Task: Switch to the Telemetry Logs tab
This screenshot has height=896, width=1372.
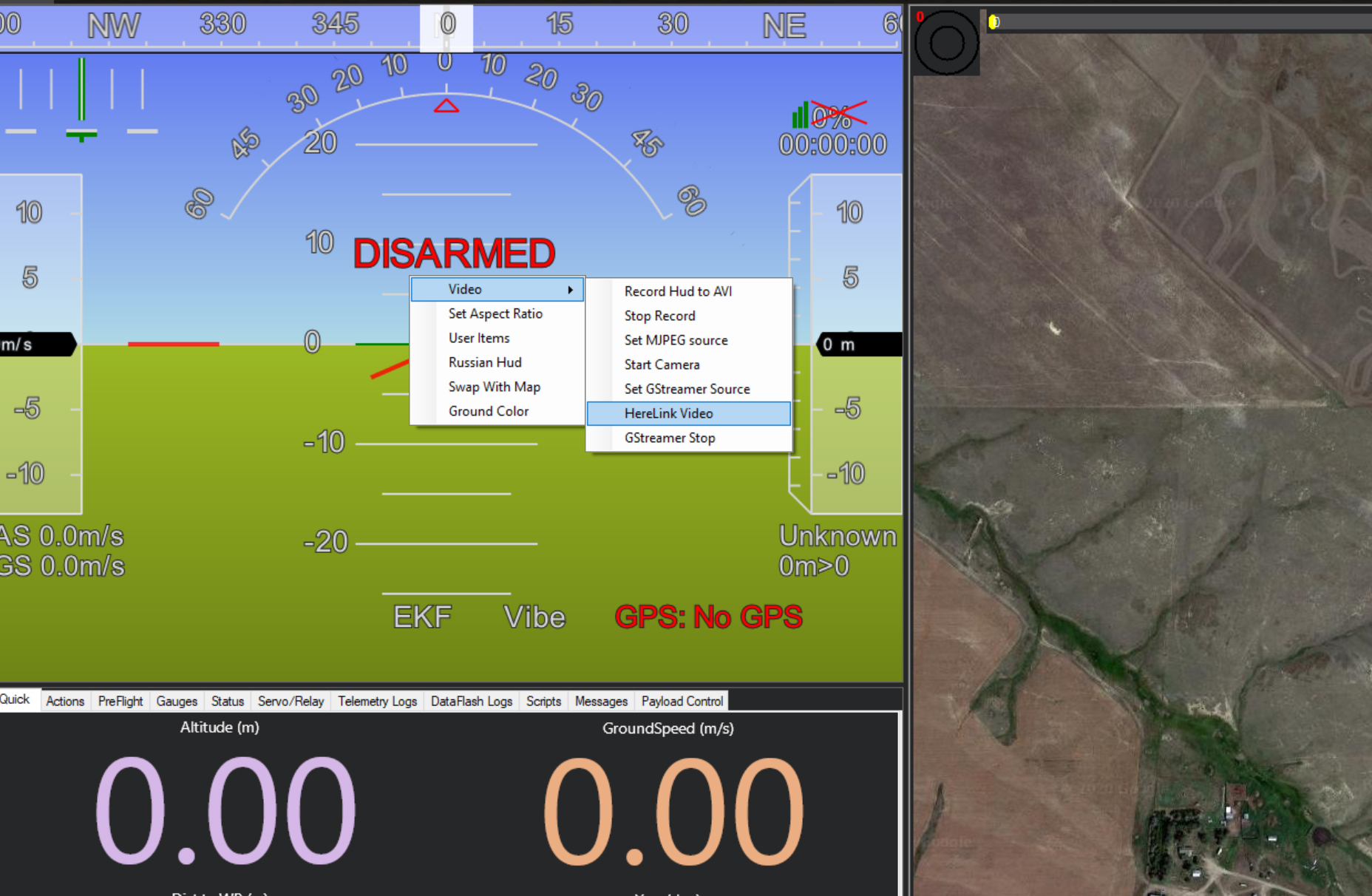Action: pyautogui.click(x=377, y=701)
